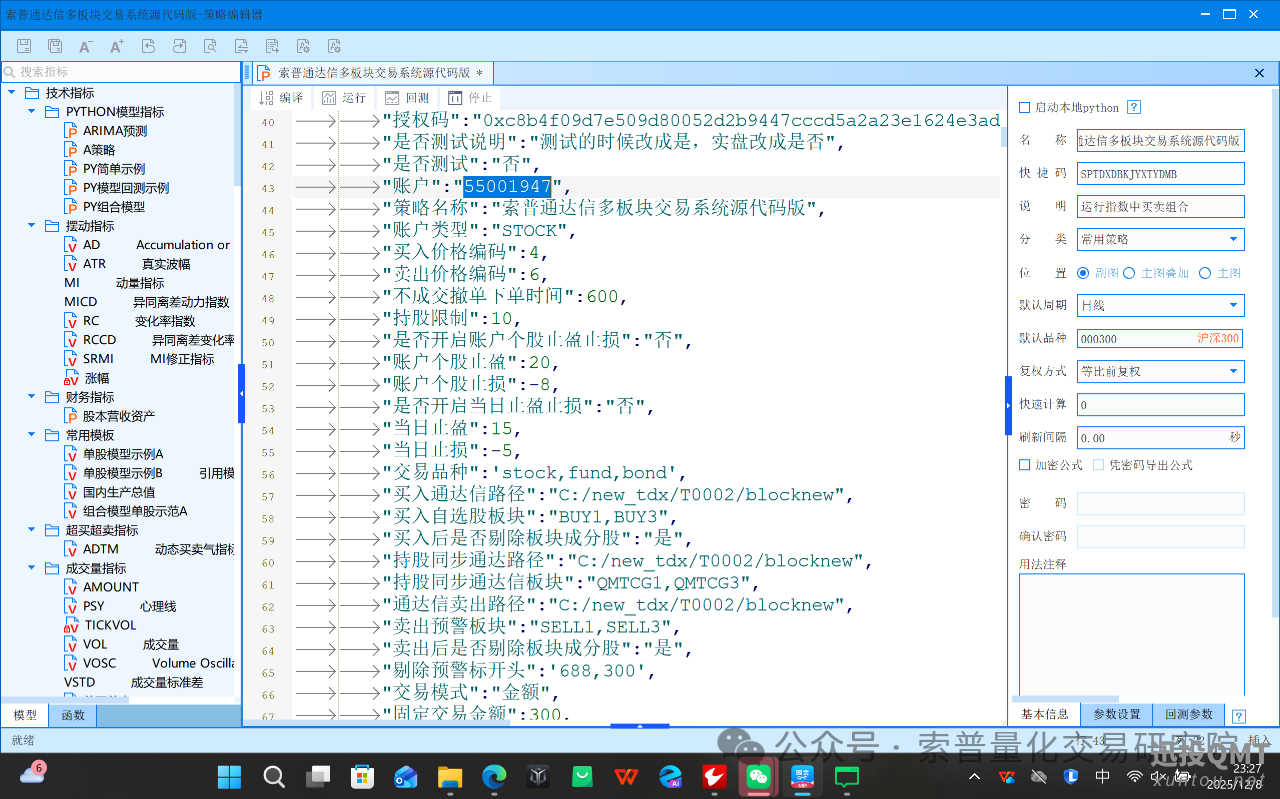Click the increase font size (A+) icon
Viewport: 1280px width, 799px height.
(x=117, y=46)
